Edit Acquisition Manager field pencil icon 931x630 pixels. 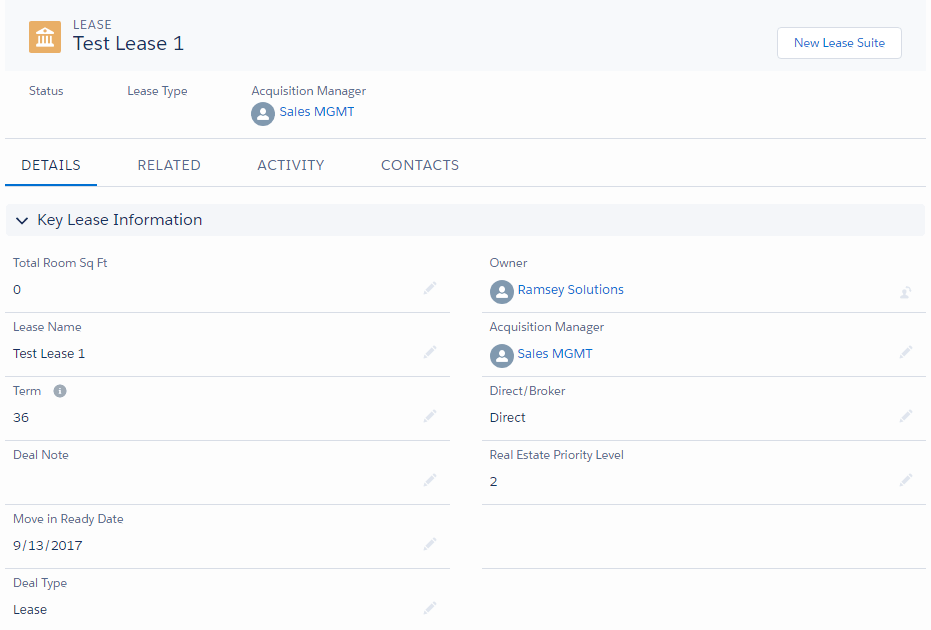(905, 353)
